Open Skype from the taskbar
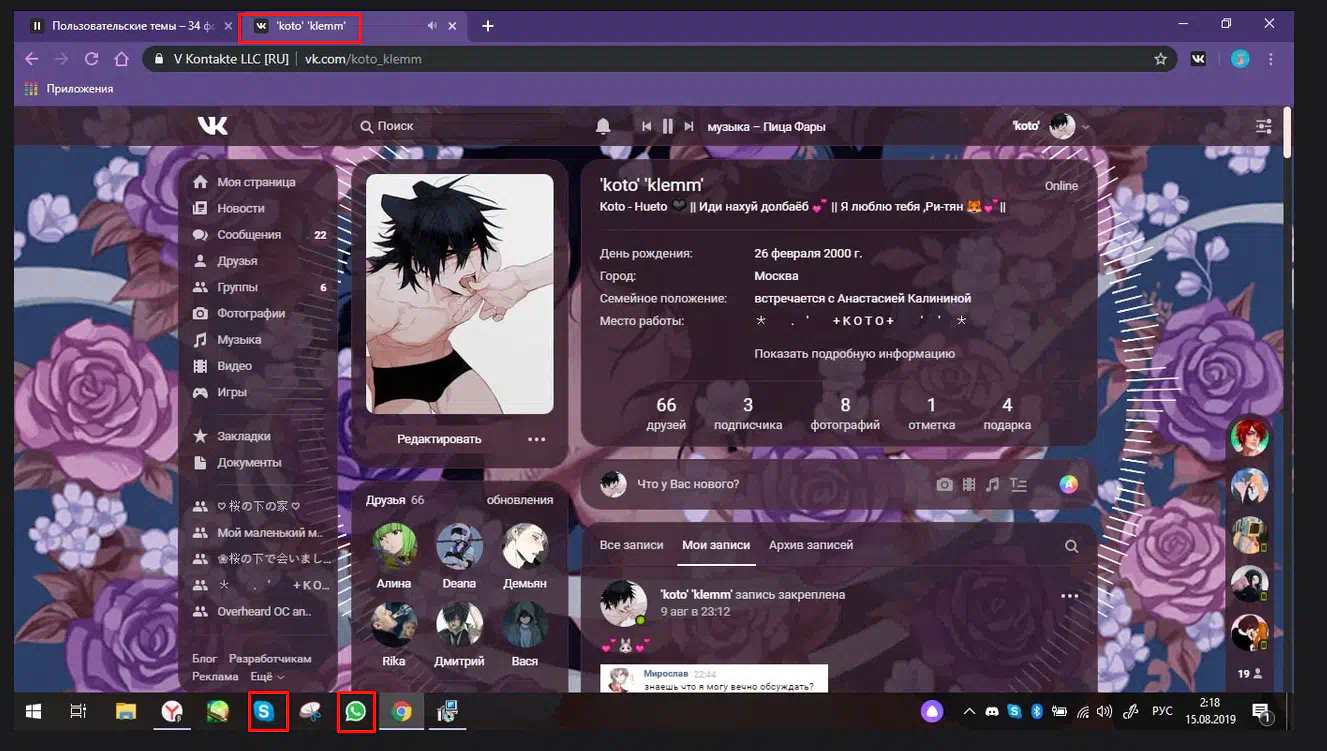Screen dimensions: 1327x751 (264, 712)
